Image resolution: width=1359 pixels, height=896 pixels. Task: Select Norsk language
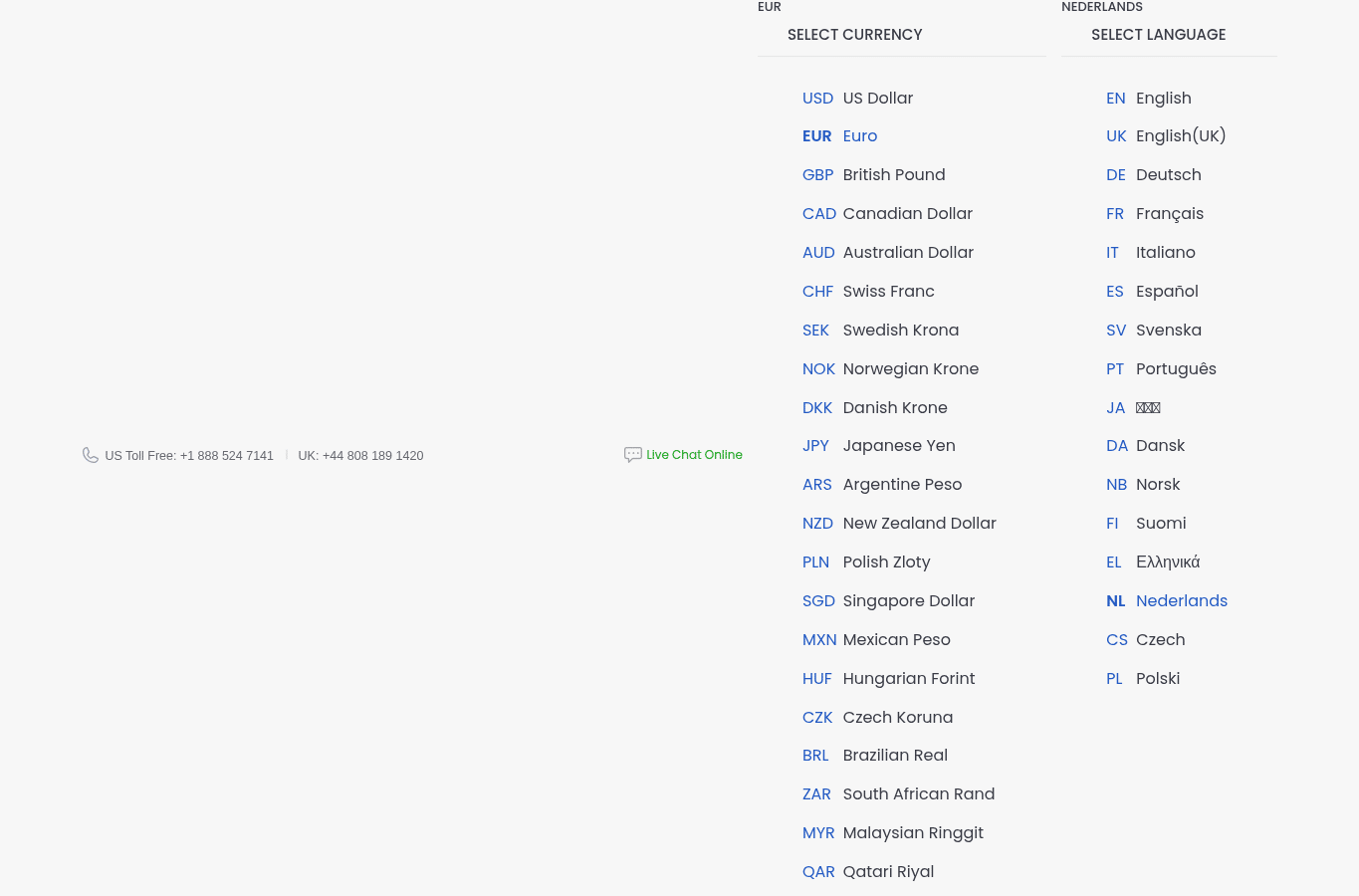(x=1143, y=485)
